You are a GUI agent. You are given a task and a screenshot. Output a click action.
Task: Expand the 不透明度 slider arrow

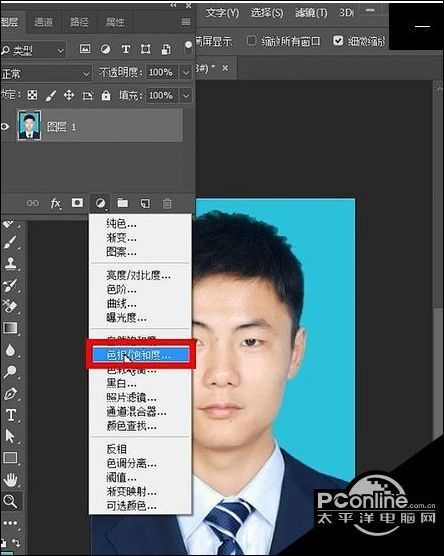(186, 73)
